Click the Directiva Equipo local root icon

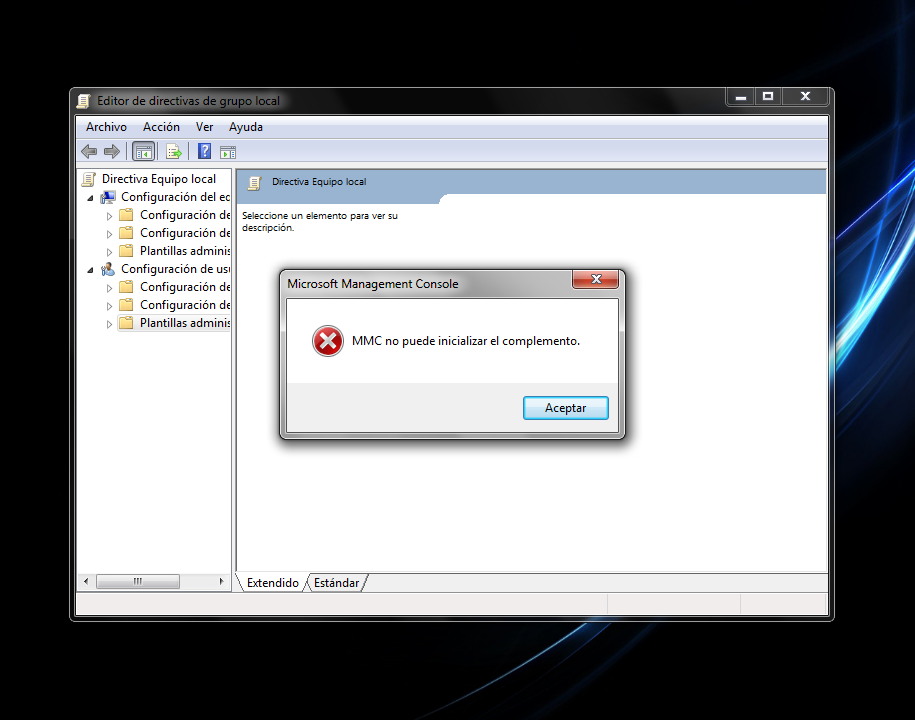tap(89, 179)
